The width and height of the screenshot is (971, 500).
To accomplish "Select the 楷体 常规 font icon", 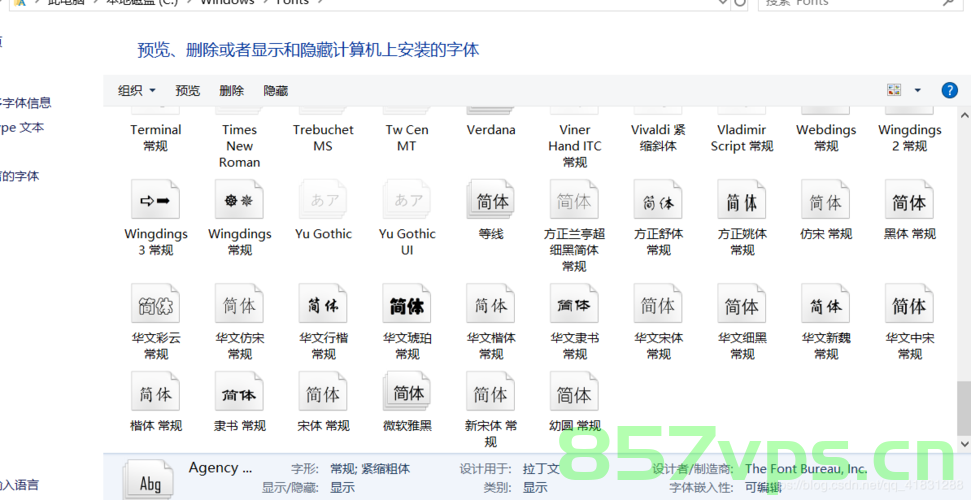I will point(155,391).
